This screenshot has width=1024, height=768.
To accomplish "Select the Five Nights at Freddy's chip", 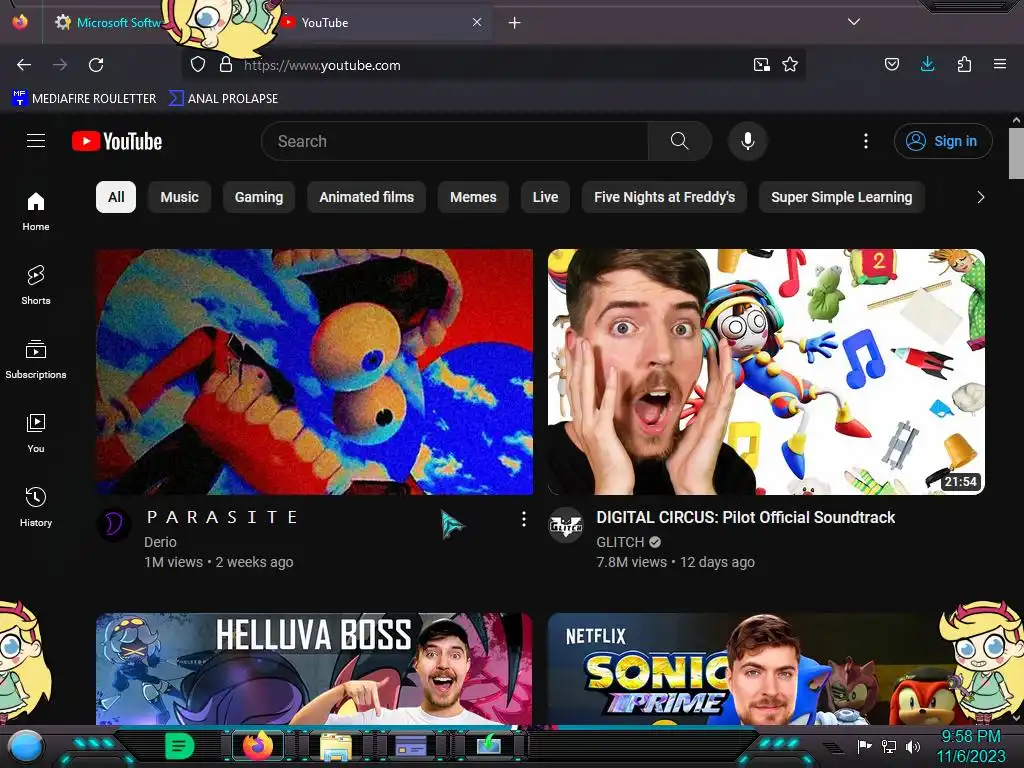I will 664,197.
